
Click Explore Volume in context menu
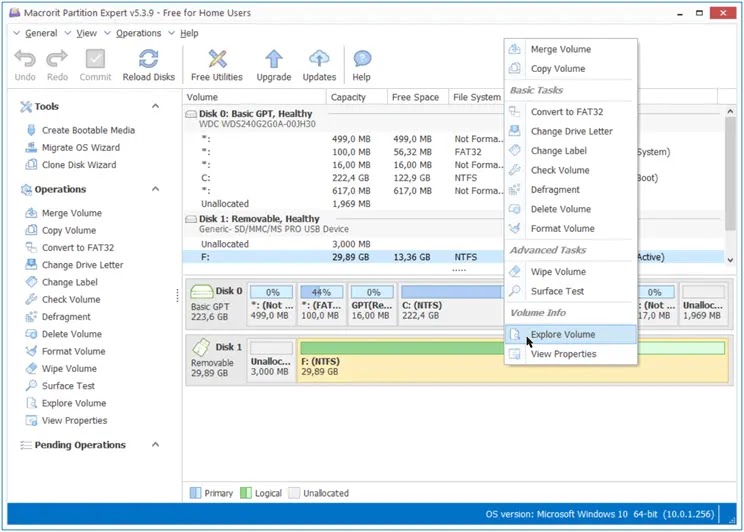571,335
